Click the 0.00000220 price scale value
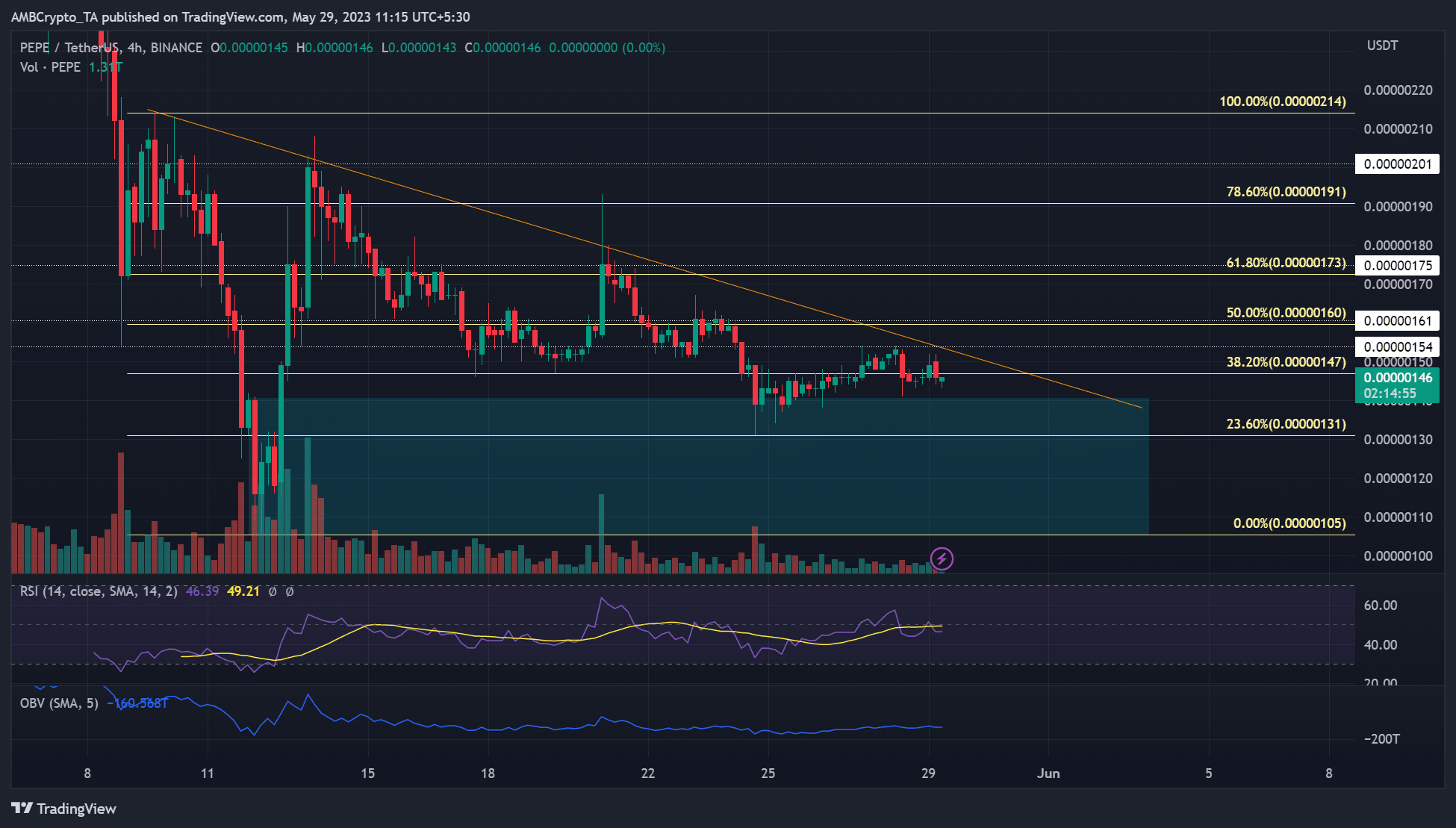 click(x=1398, y=90)
